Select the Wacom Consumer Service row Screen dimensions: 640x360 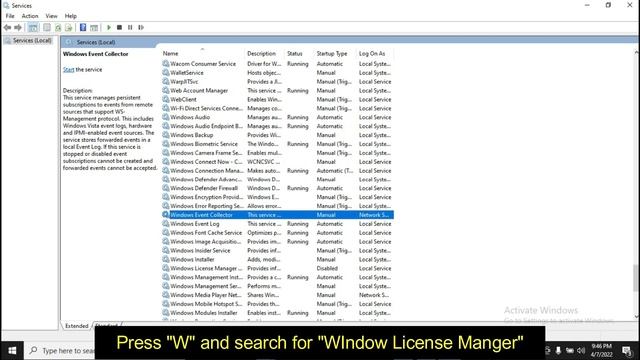[x=278, y=64]
